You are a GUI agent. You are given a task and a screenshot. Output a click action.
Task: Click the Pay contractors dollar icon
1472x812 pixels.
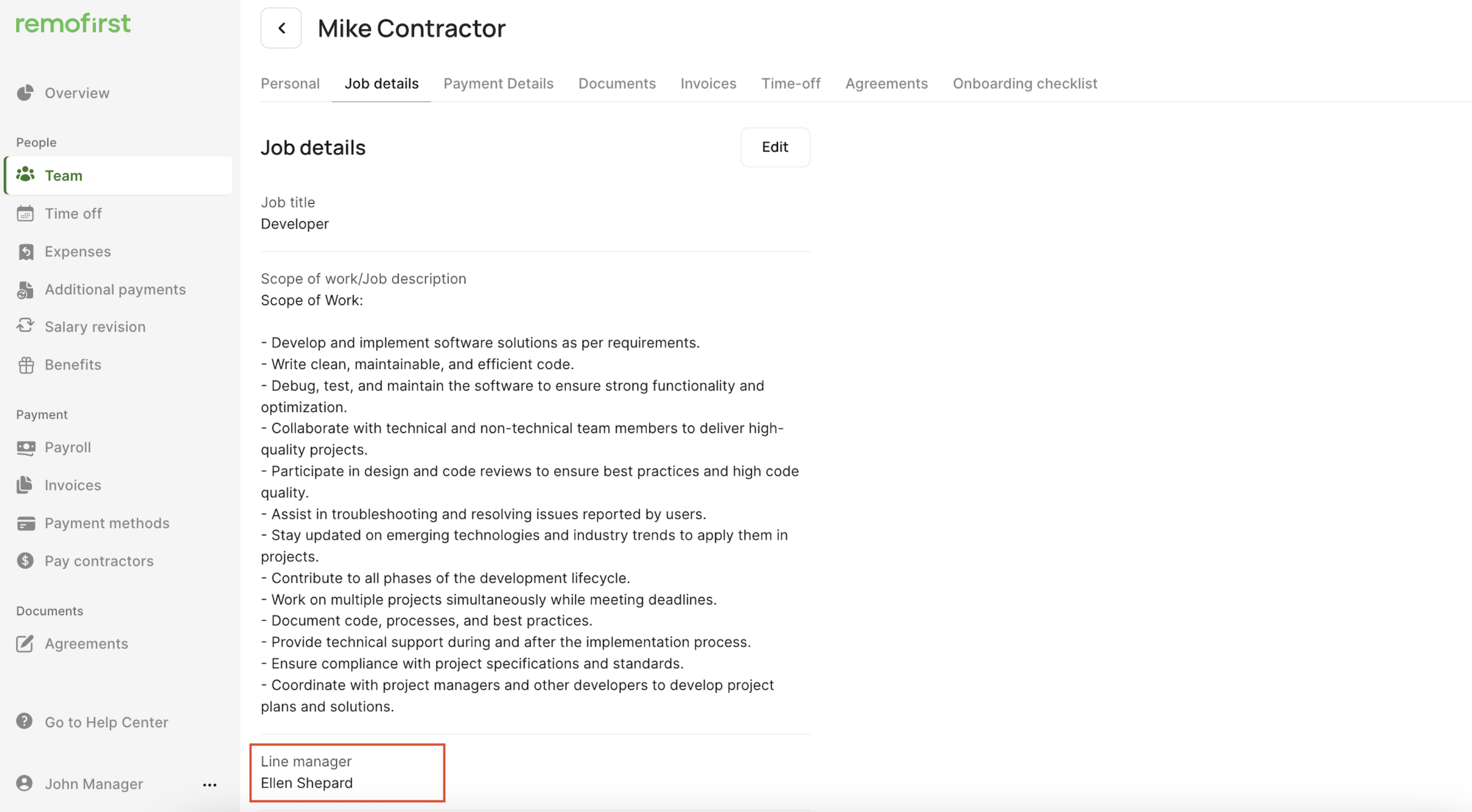tap(25, 561)
